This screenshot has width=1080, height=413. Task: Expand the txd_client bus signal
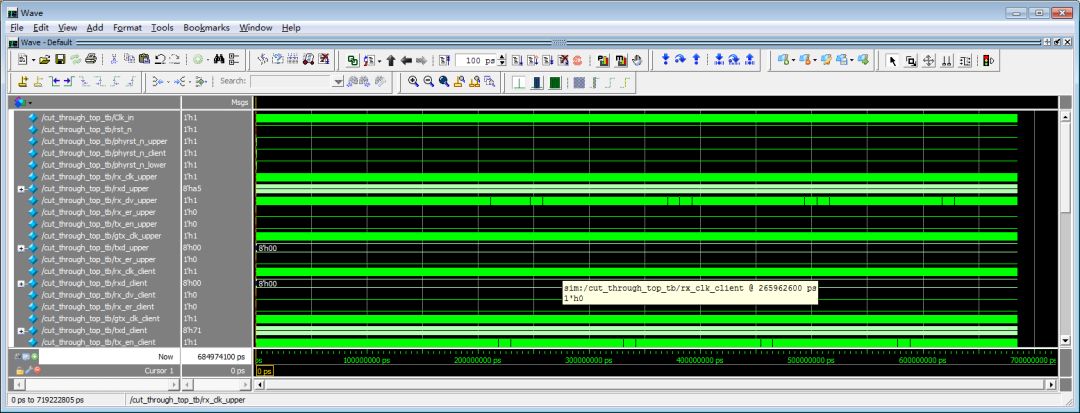point(21,330)
